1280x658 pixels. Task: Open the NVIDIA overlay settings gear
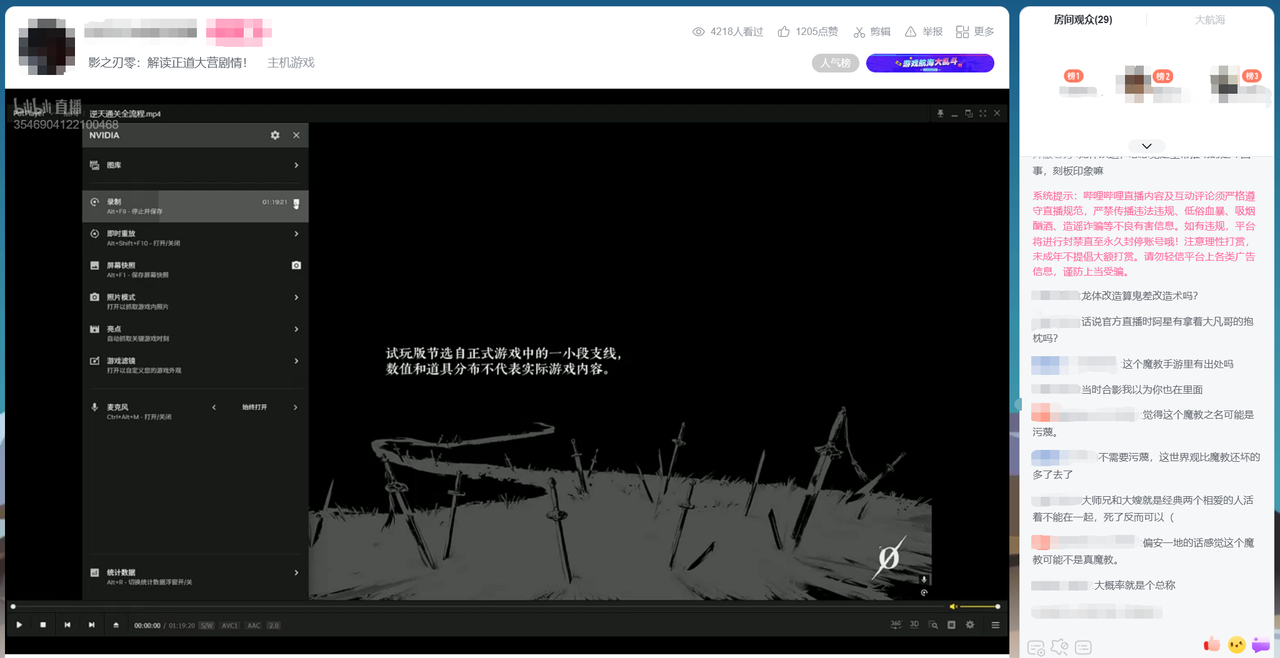point(275,135)
